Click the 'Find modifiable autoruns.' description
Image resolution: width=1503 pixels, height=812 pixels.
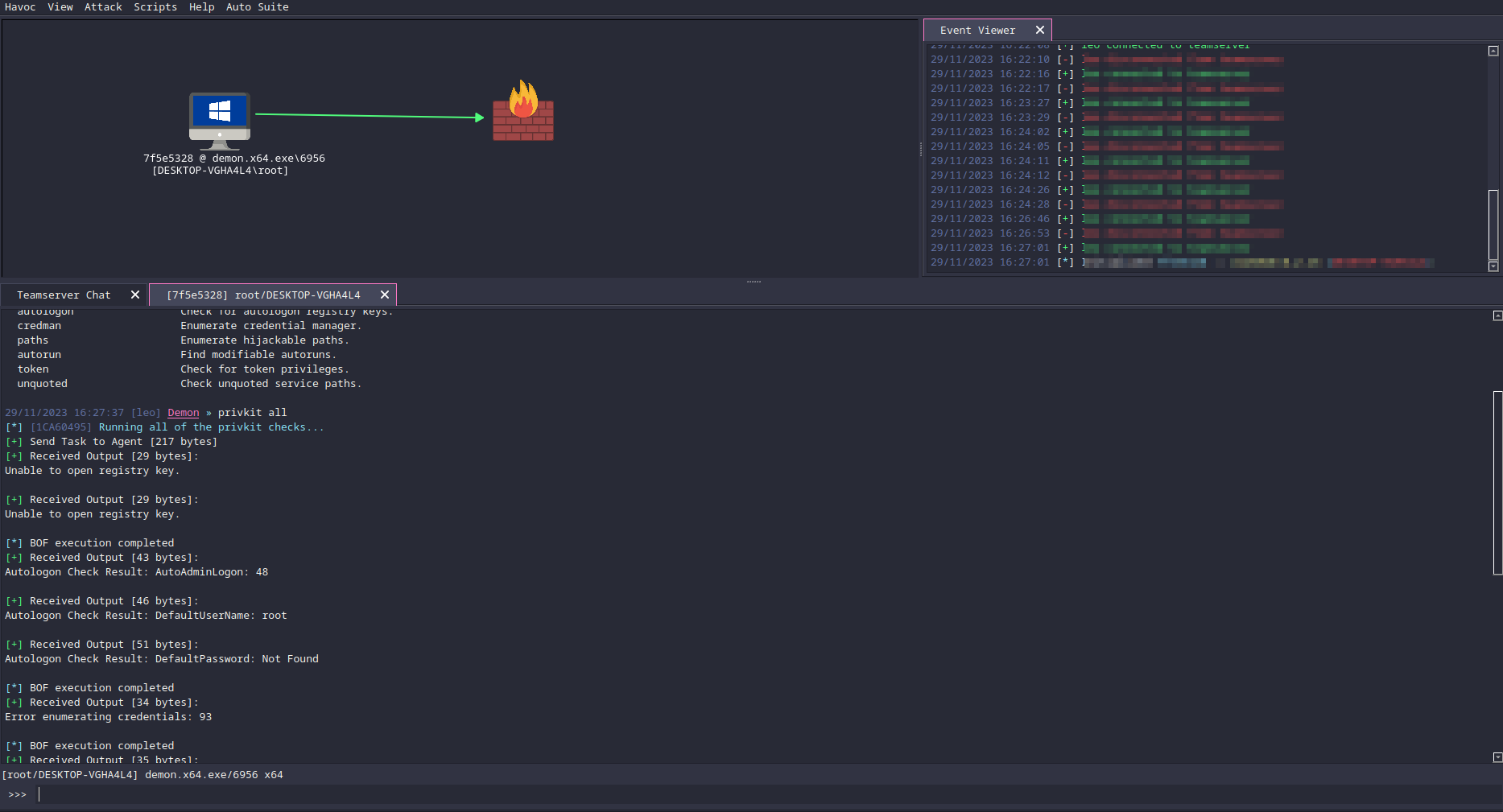coord(258,355)
